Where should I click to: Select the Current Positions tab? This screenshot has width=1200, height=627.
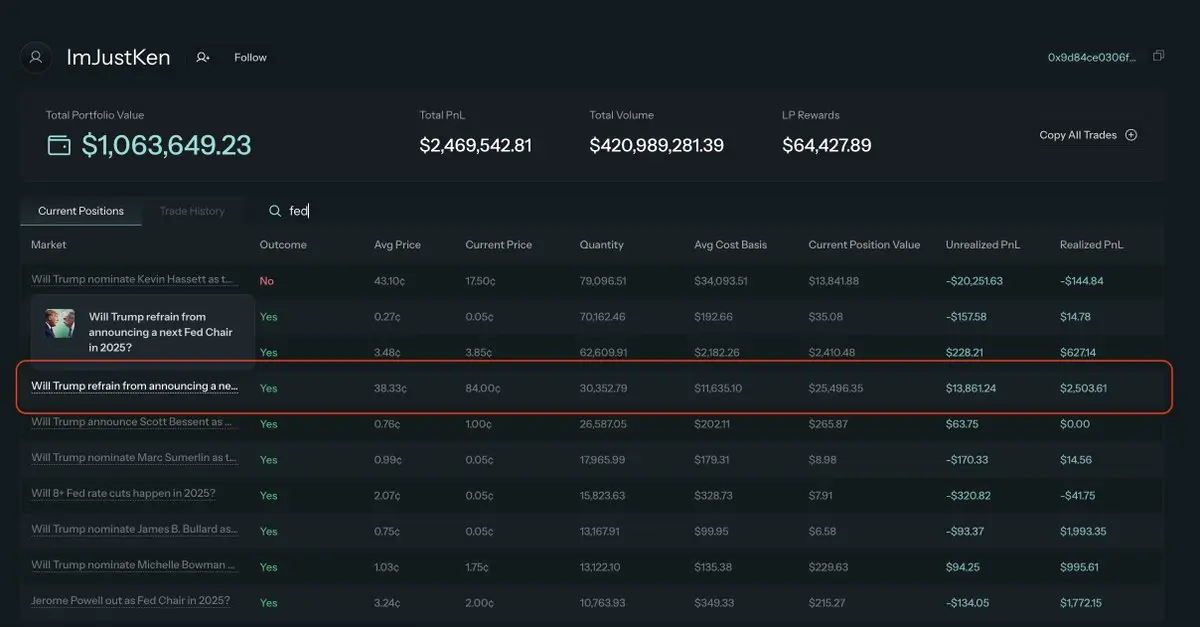(x=81, y=211)
